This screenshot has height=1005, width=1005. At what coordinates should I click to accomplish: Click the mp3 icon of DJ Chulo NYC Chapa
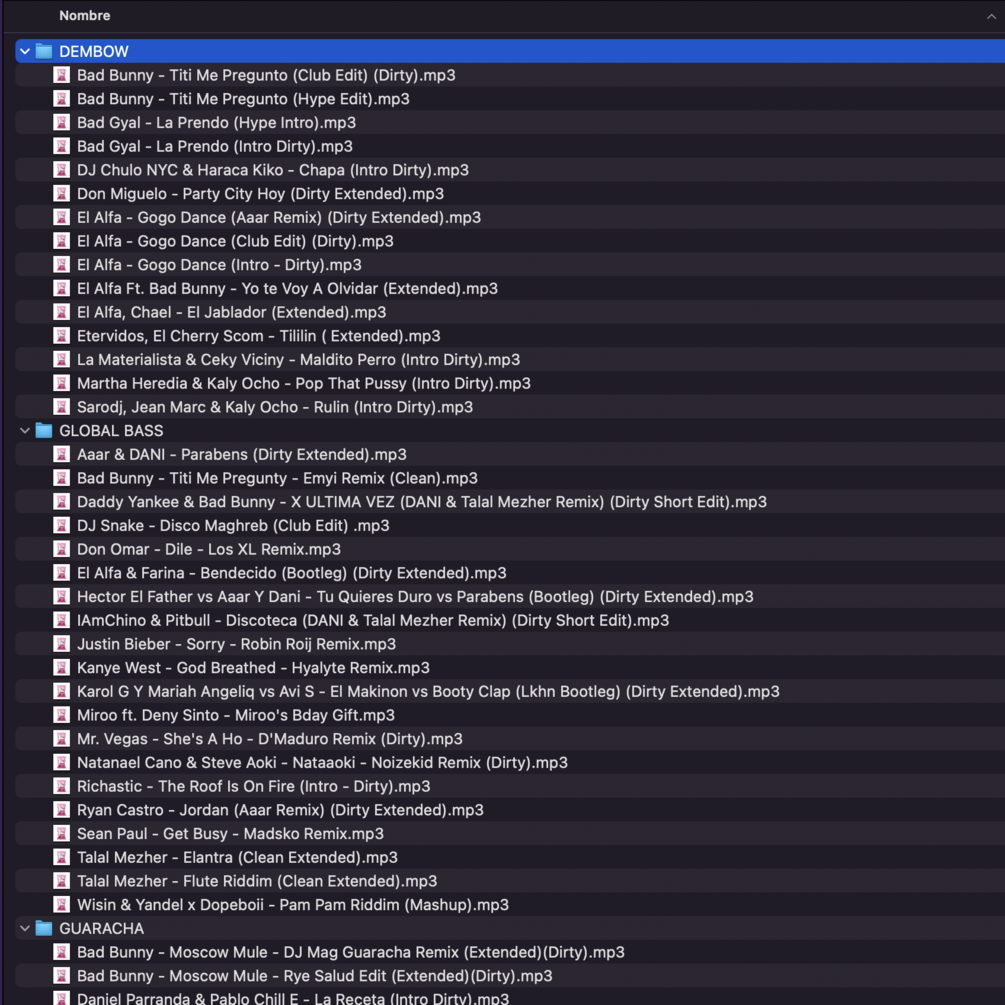point(62,170)
